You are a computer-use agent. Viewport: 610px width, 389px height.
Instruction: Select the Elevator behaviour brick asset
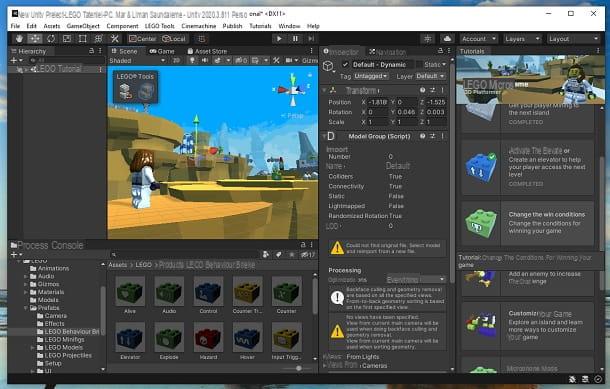pyautogui.click(x=130, y=341)
